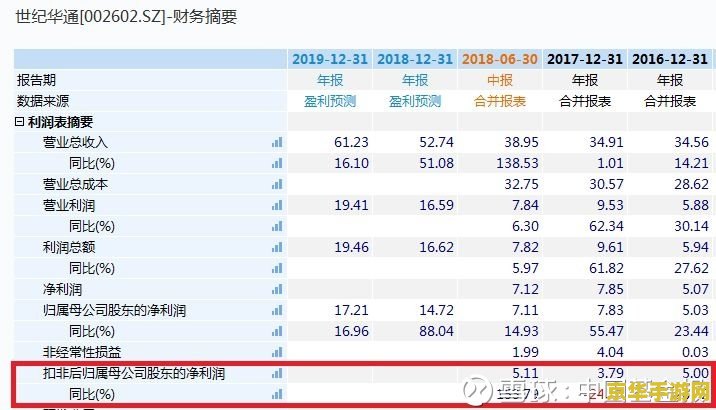Click total cost value 30.57
The width and height of the screenshot is (716, 410).
coord(606,184)
